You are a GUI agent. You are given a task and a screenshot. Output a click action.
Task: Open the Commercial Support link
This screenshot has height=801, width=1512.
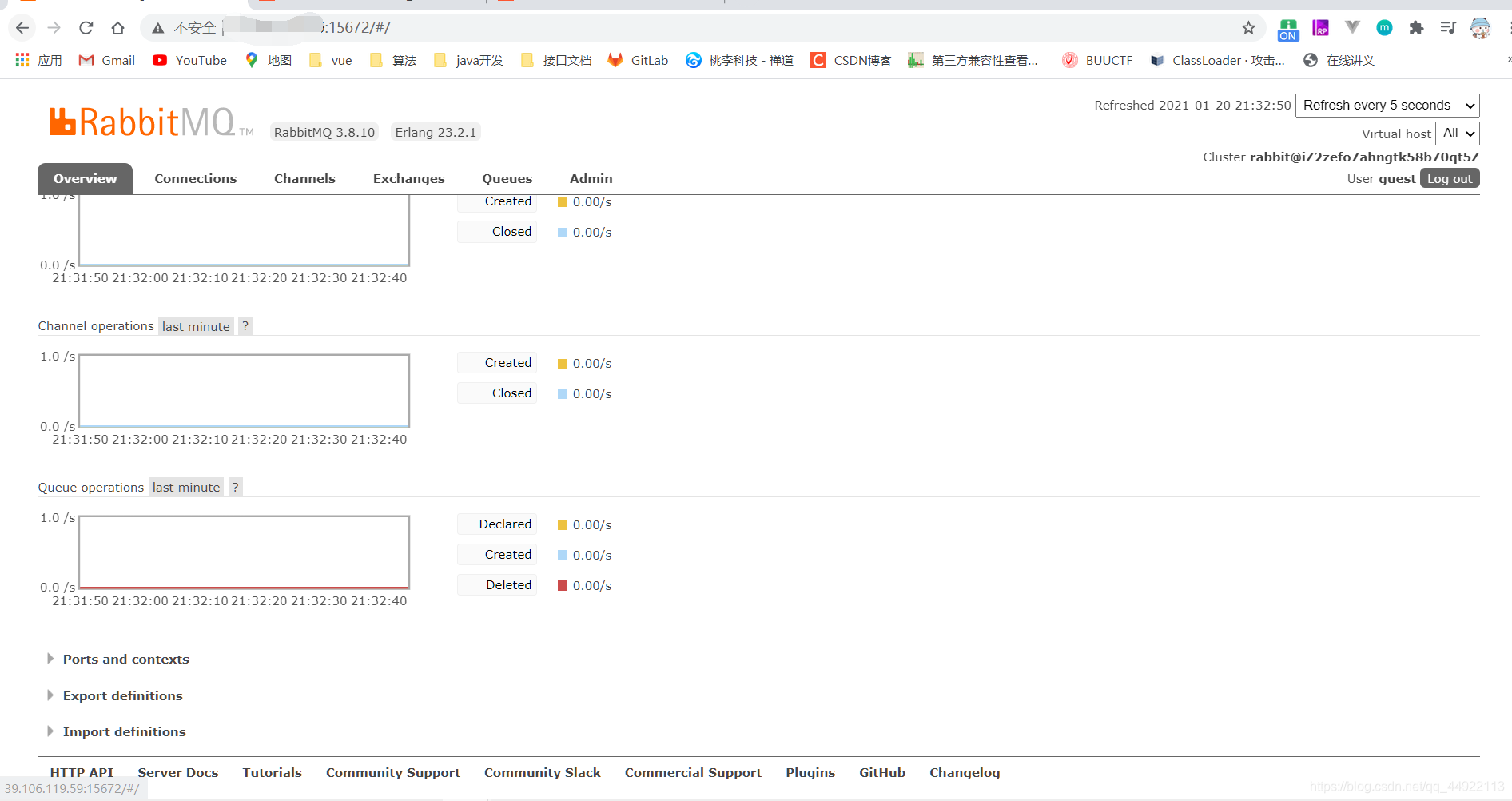693,772
